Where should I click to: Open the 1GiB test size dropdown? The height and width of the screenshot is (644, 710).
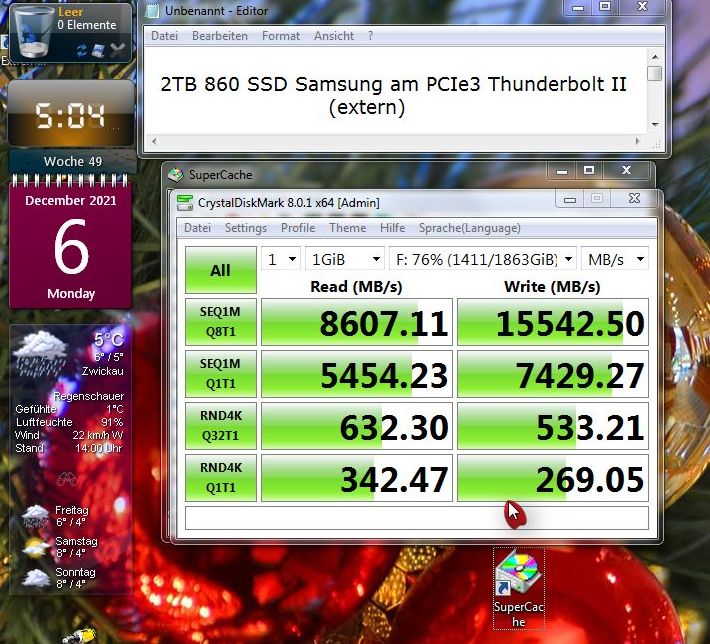pos(345,259)
